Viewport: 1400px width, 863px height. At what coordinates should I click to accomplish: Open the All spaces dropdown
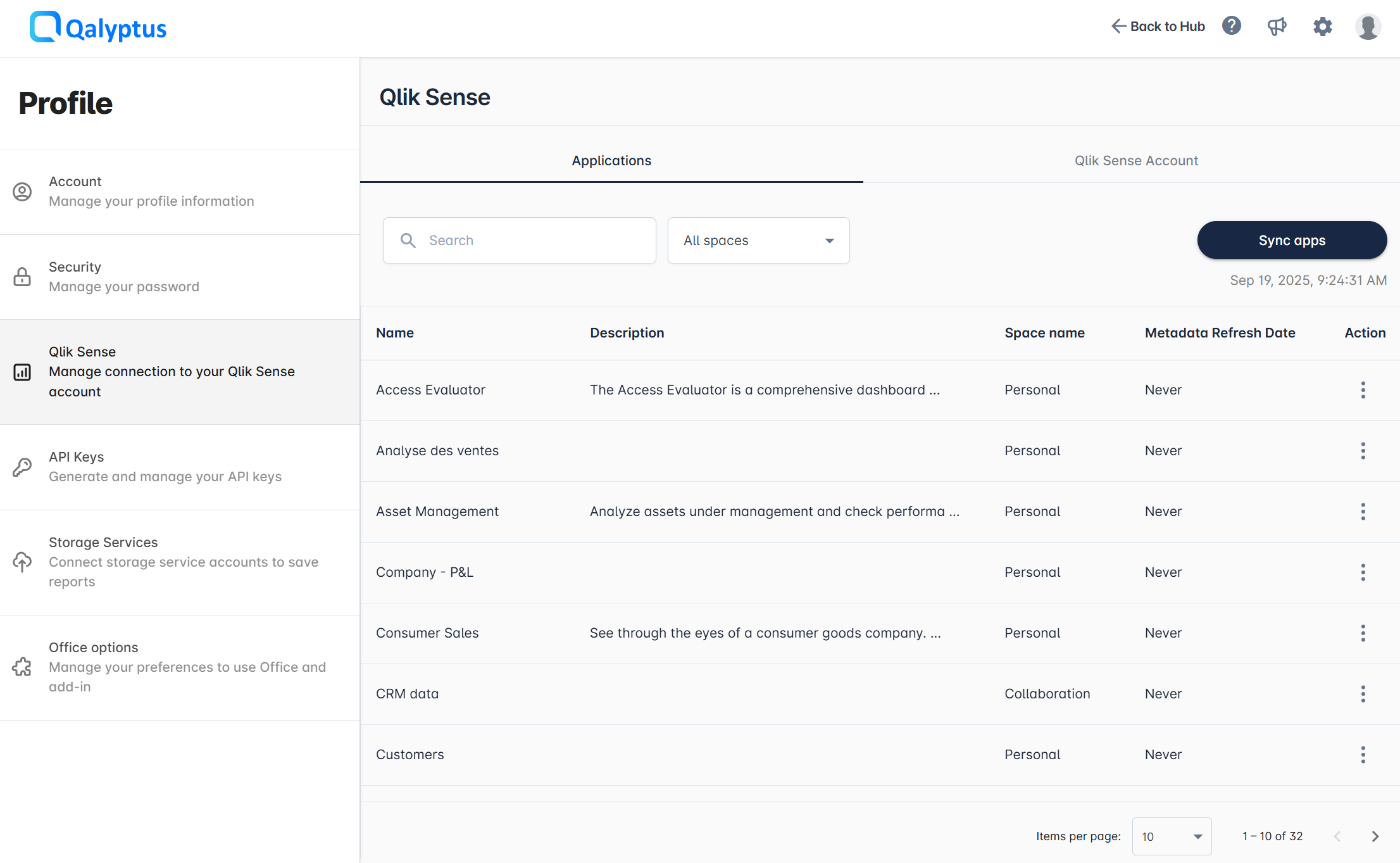coord(758,241)
